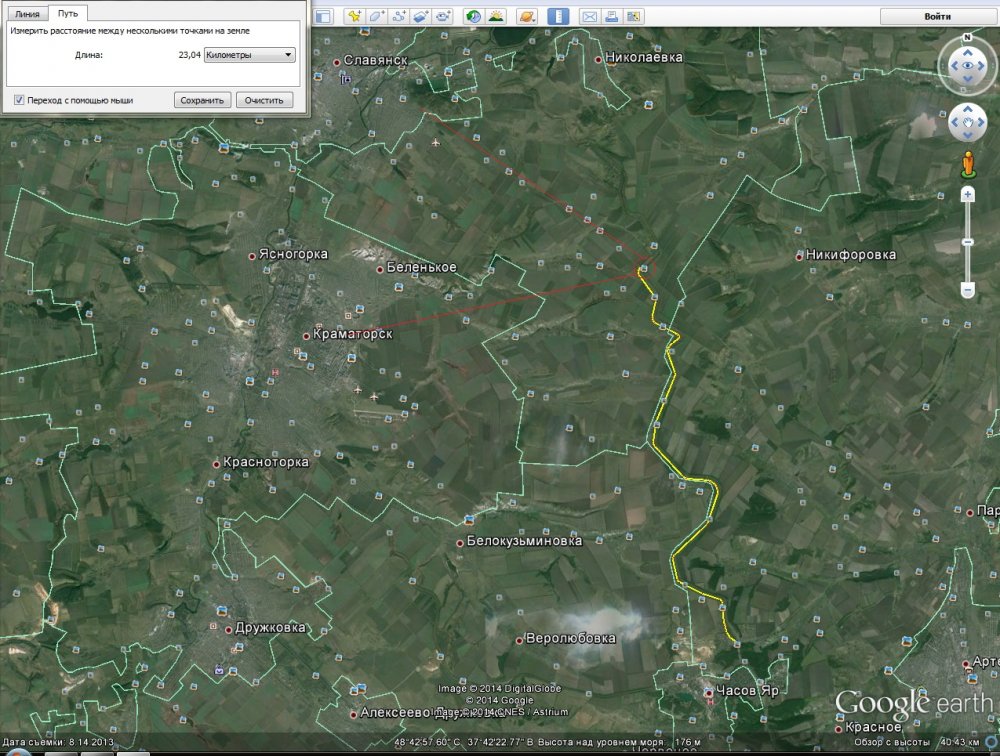The height and width of the screenshot is (756, 1000).
Task: Click the Дружковка place label
Action: [x=270, y=628]
